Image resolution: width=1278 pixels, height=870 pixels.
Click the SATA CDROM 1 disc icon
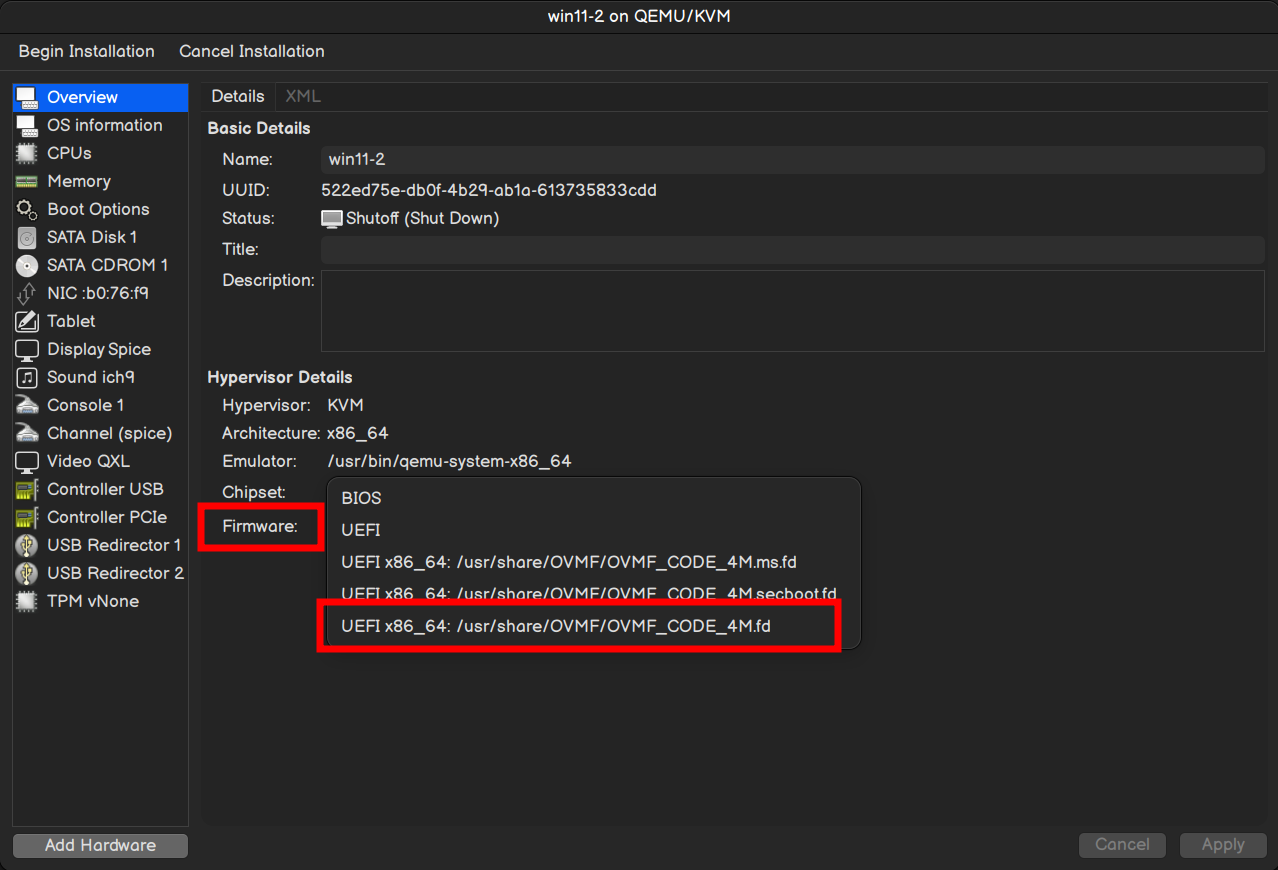click(x=27, y=265)
